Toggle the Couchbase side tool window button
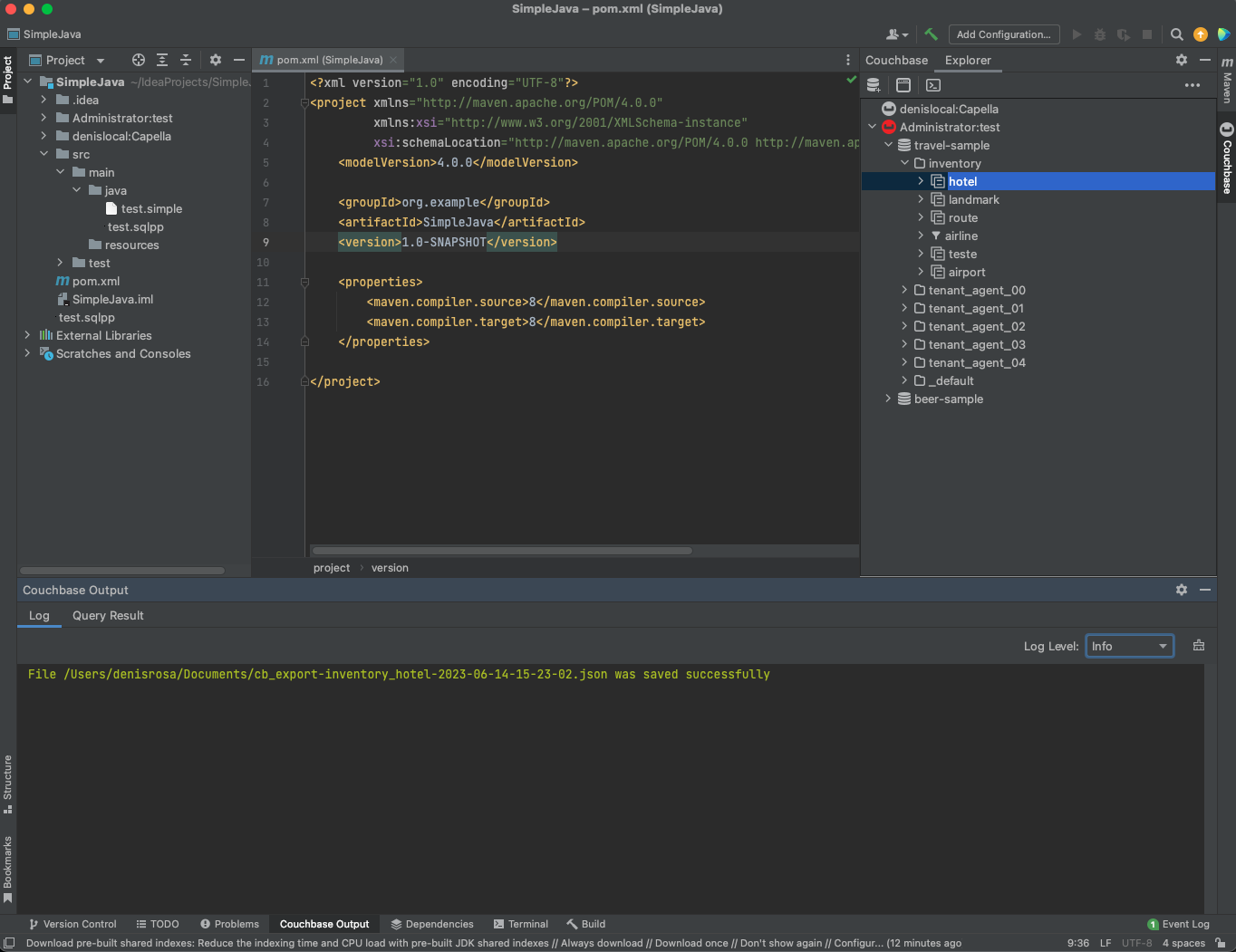 pos(1227,159)
